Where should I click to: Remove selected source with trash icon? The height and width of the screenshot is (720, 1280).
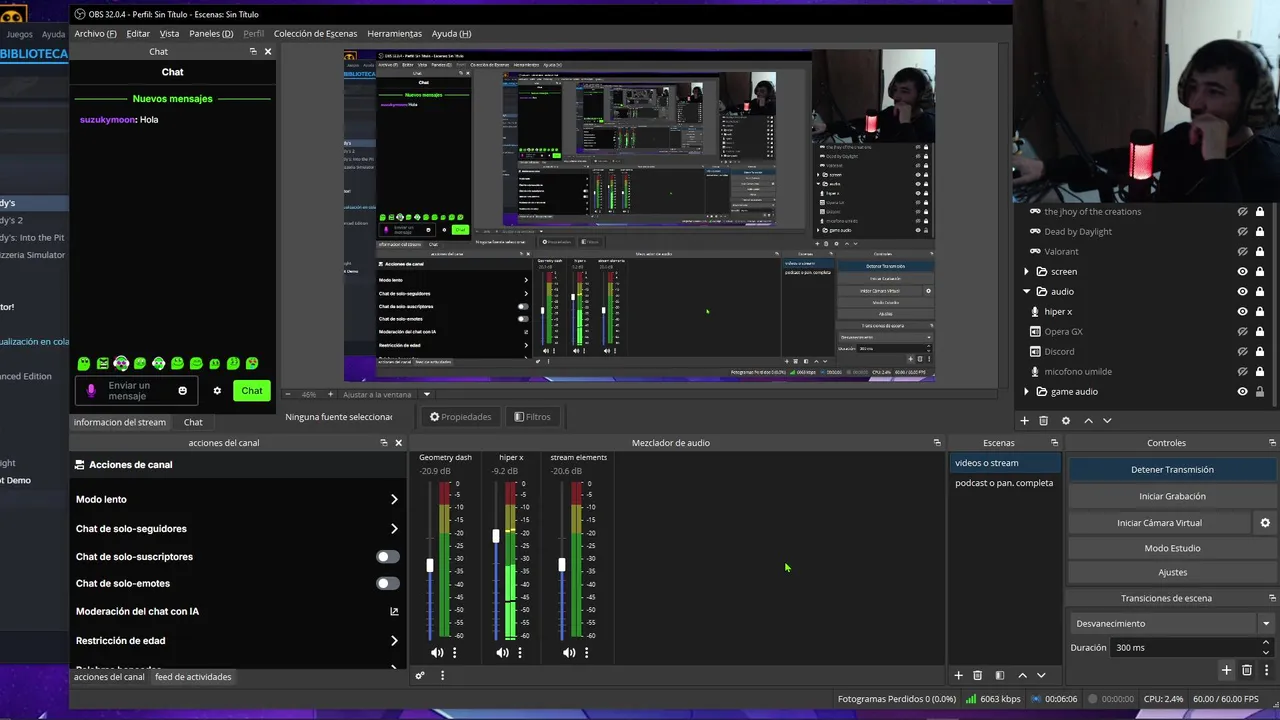click(1043, 421)
